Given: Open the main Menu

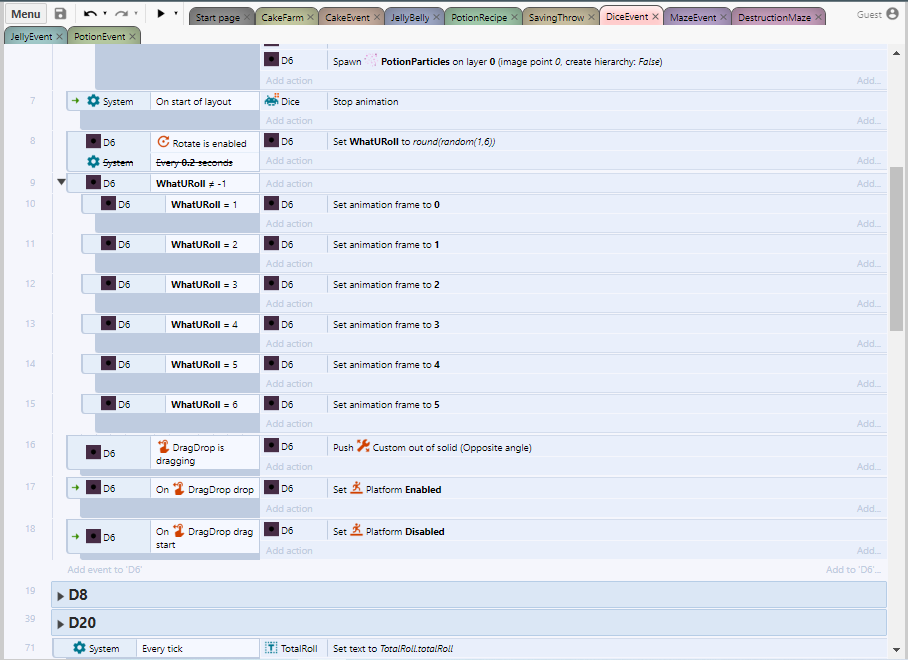Looking at the screenshot, I should (x=26, y=14).
